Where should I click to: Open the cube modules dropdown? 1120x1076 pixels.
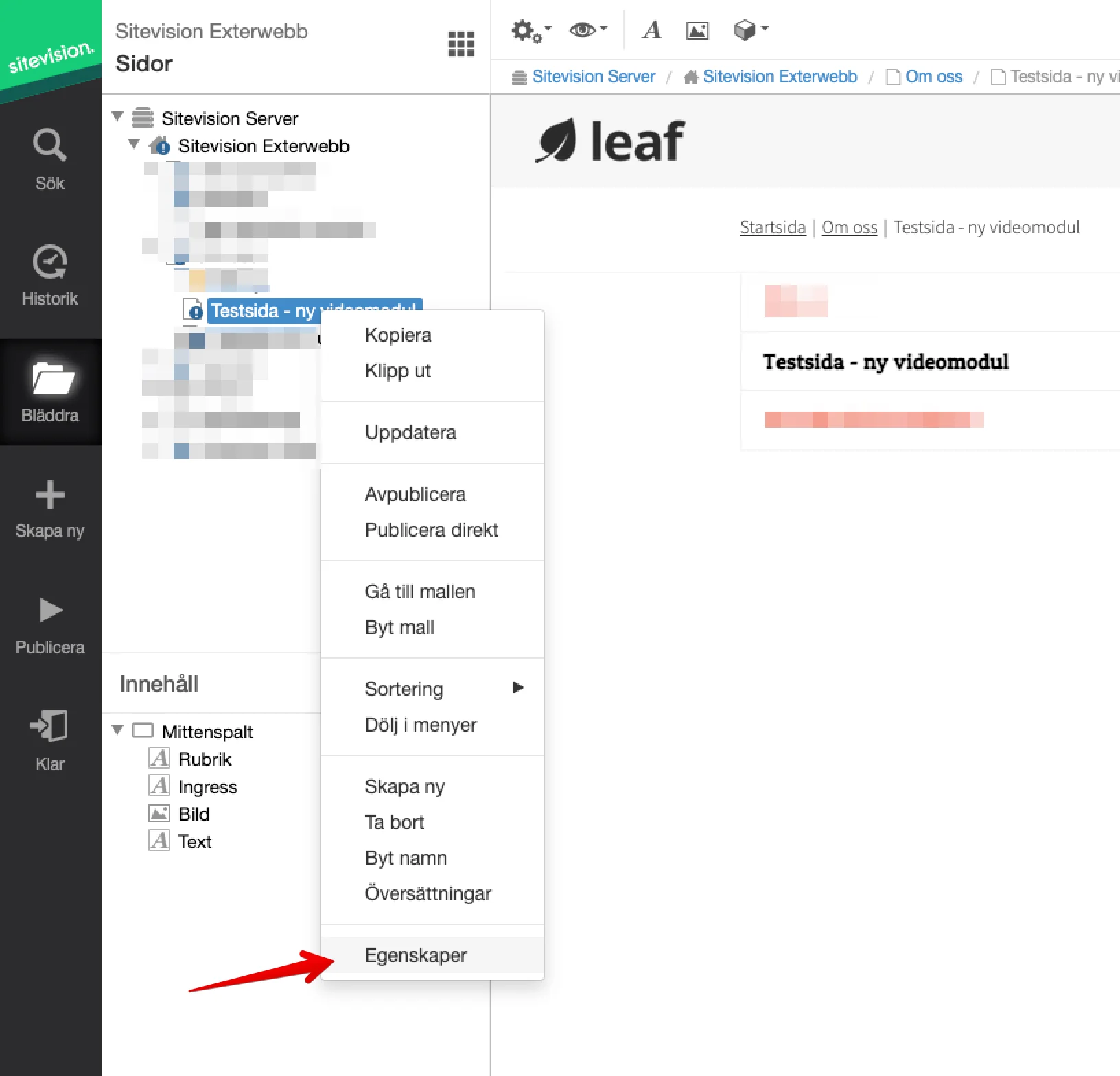coord(751,30)
